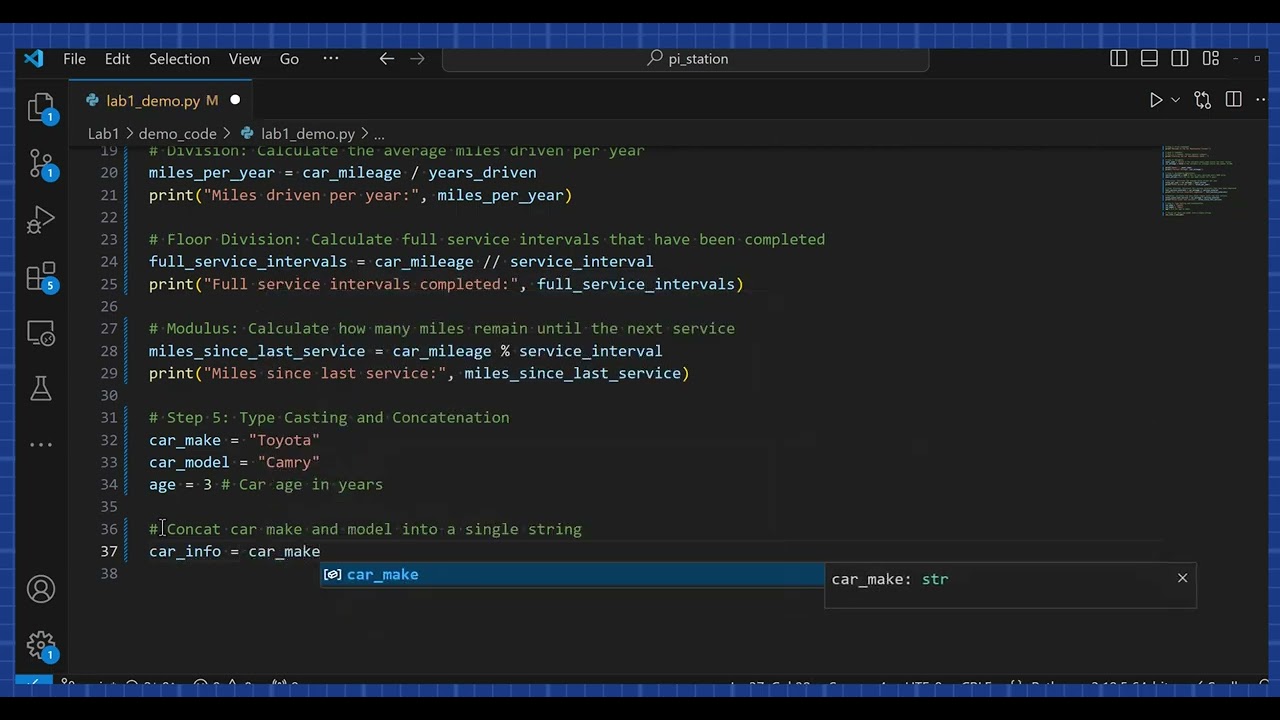Run the Python file with play button

coord(1156,100)
